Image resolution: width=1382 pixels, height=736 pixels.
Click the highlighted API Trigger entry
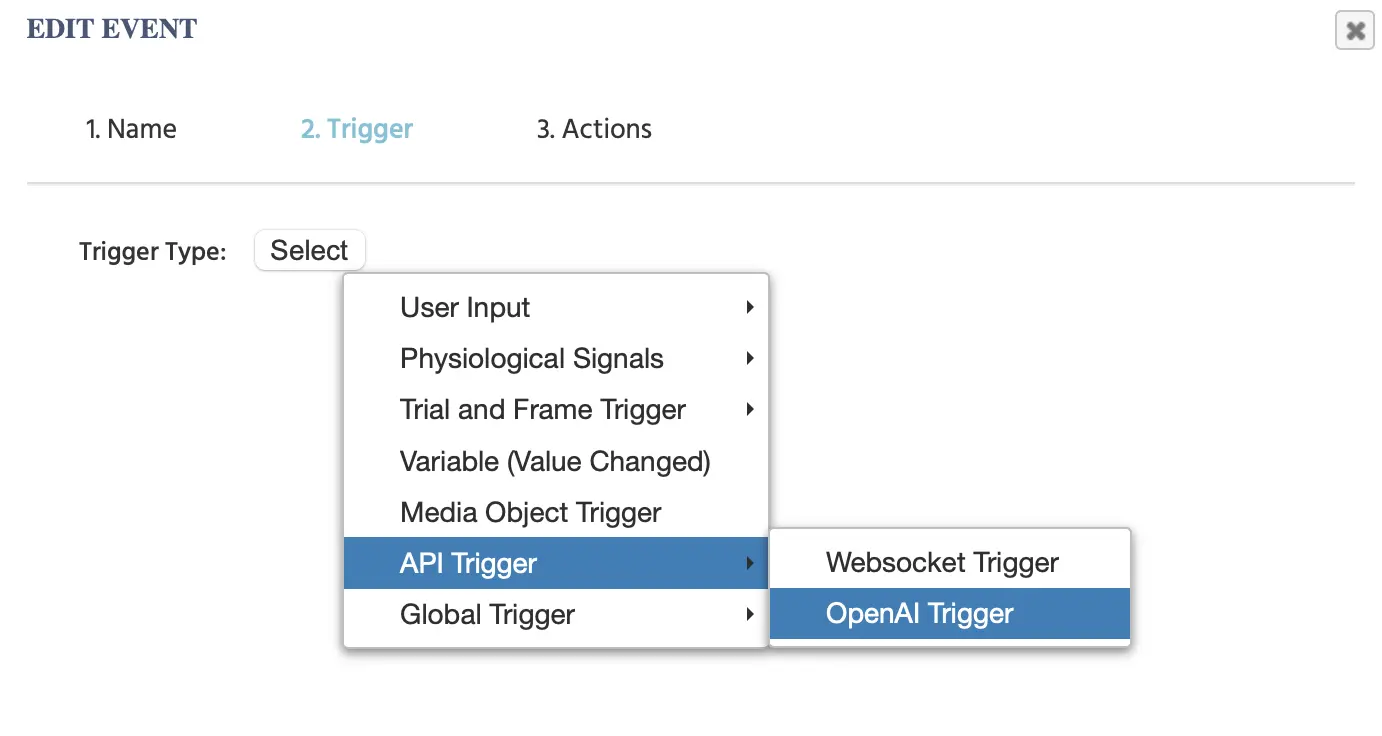(468, 564)
